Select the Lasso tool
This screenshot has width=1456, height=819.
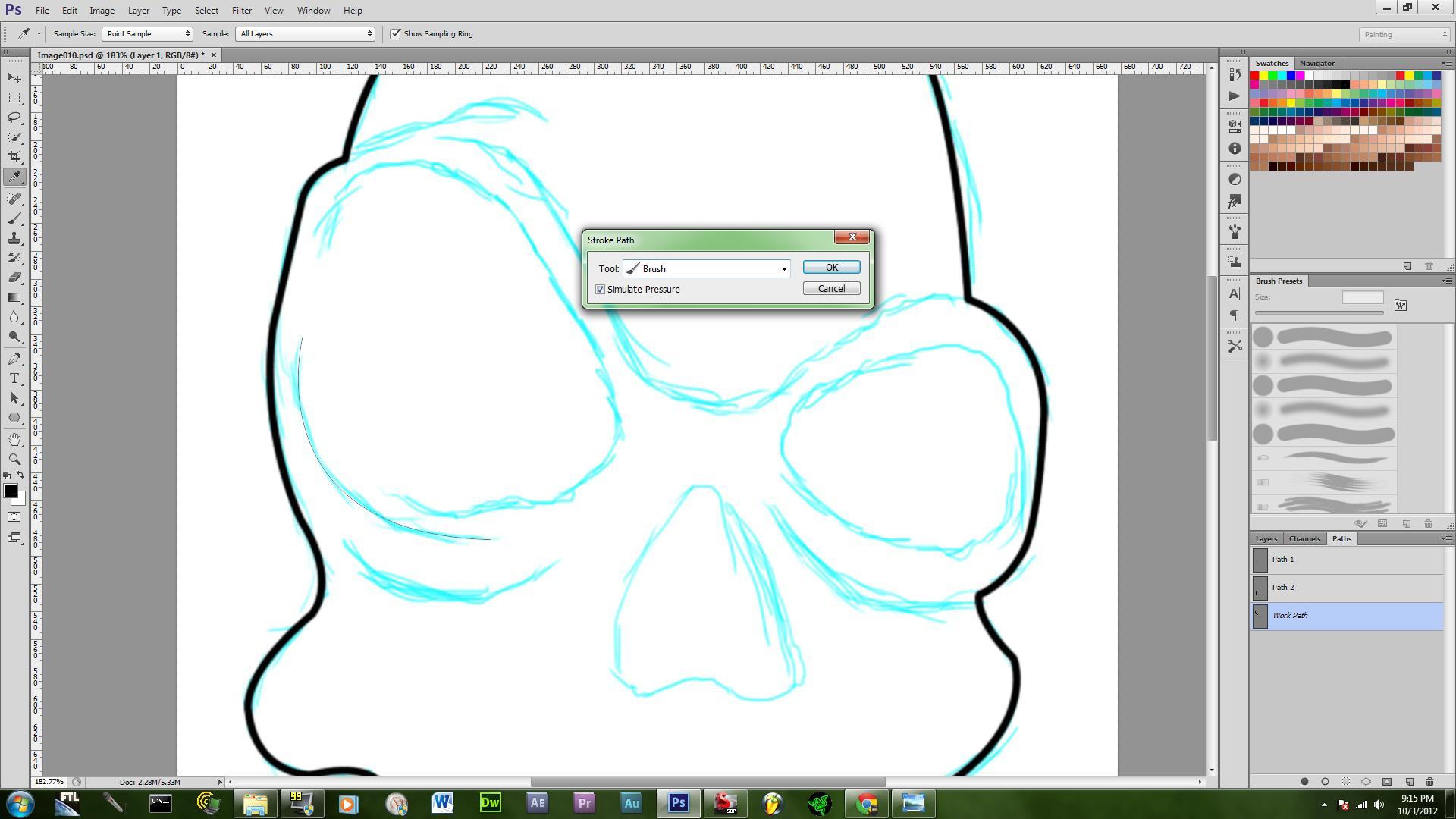coord(14,118)
